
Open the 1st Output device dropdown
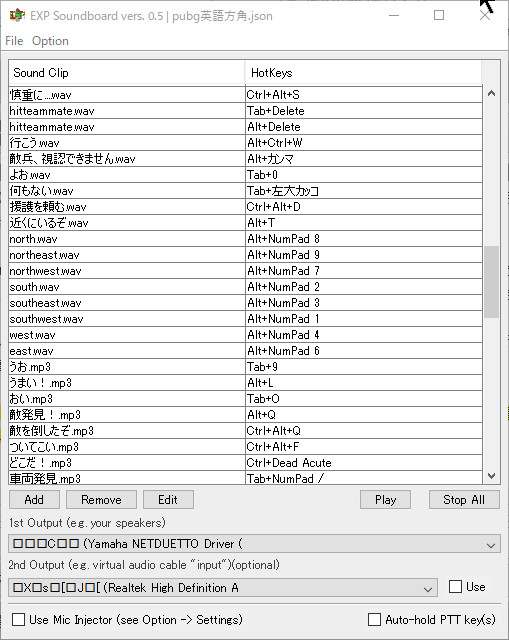(254, 544)
